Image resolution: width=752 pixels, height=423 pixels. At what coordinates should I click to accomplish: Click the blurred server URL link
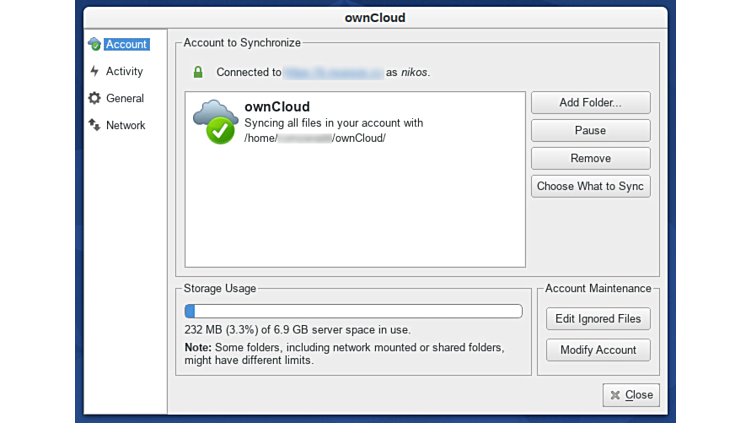[333, 72]
